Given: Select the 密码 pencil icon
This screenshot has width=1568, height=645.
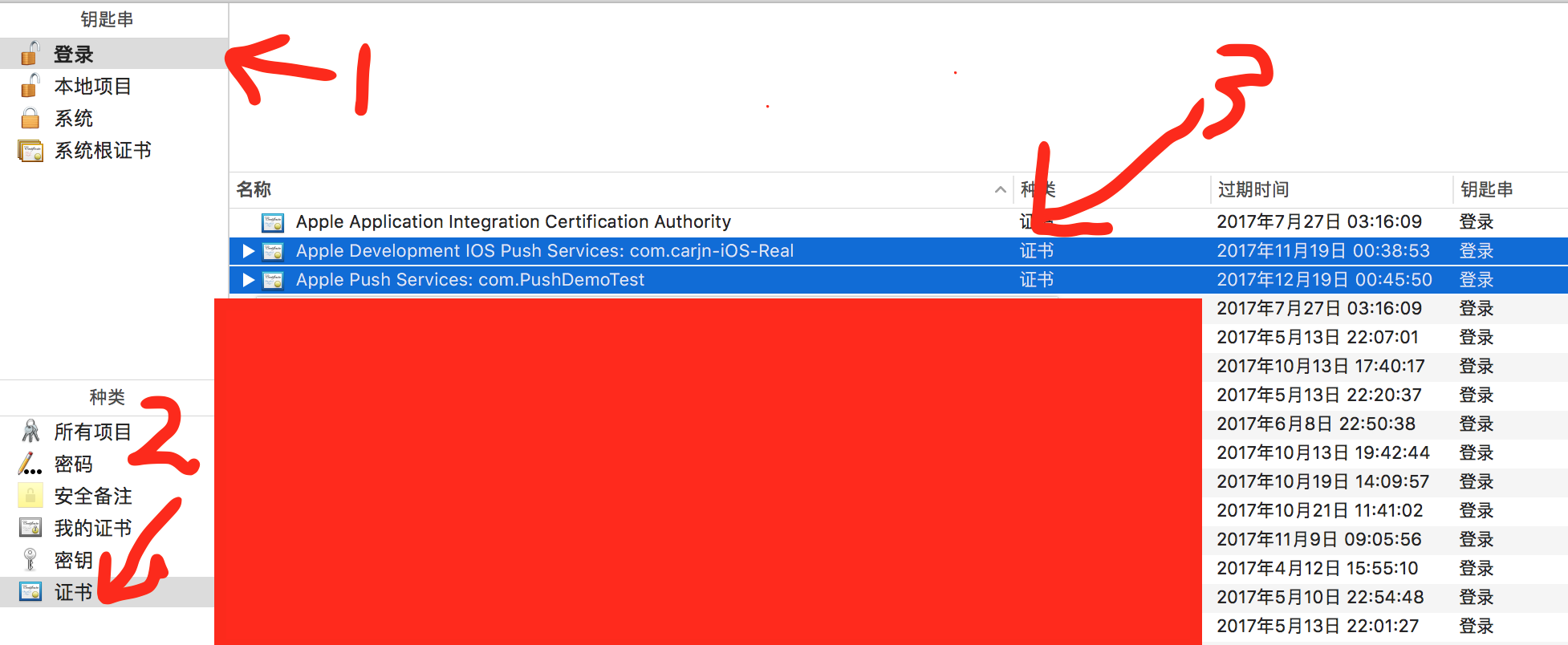Looking at the screenshot, I should pos(30,464).
